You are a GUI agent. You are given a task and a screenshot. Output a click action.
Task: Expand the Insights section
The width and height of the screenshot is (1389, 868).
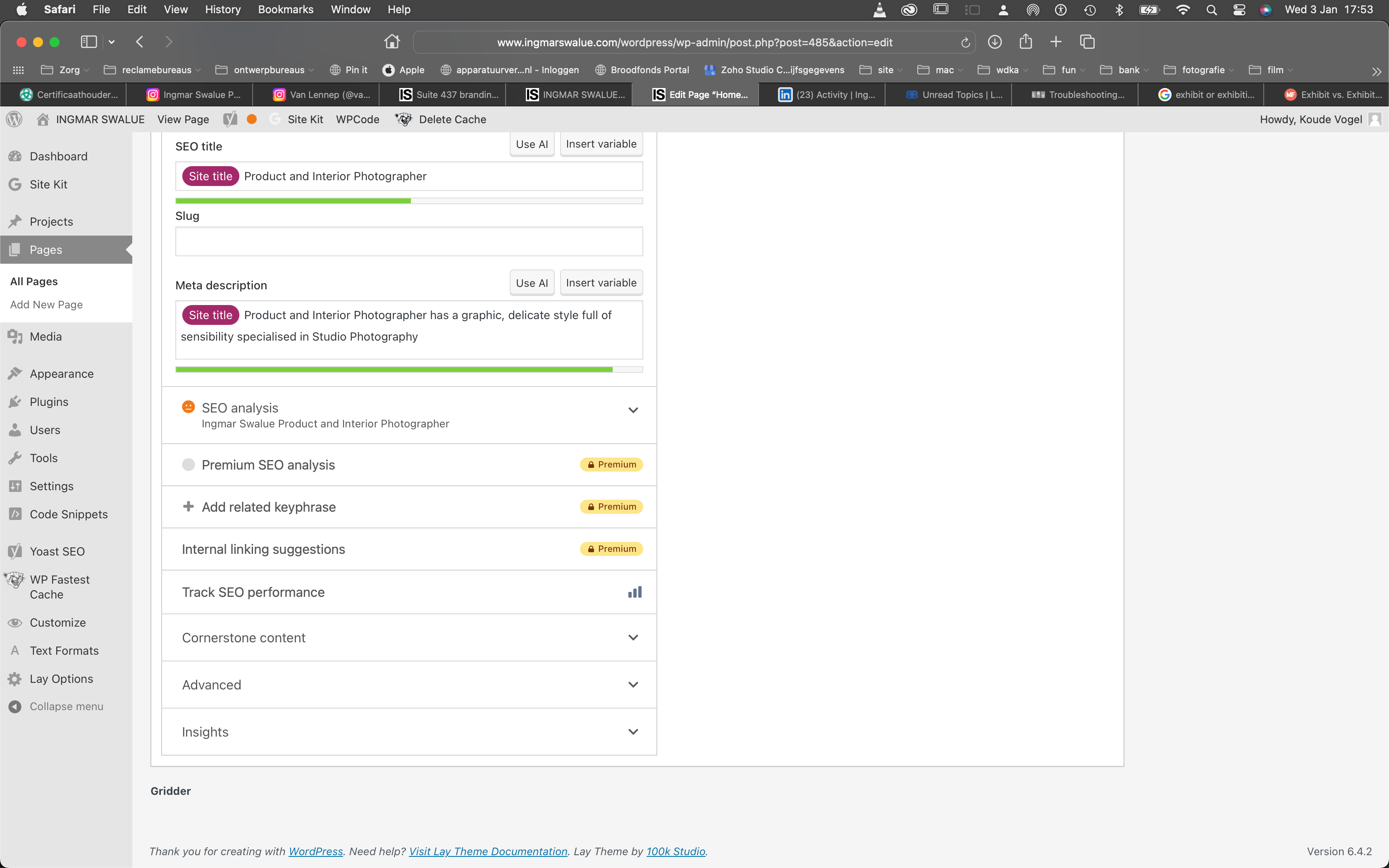[633, 732]
